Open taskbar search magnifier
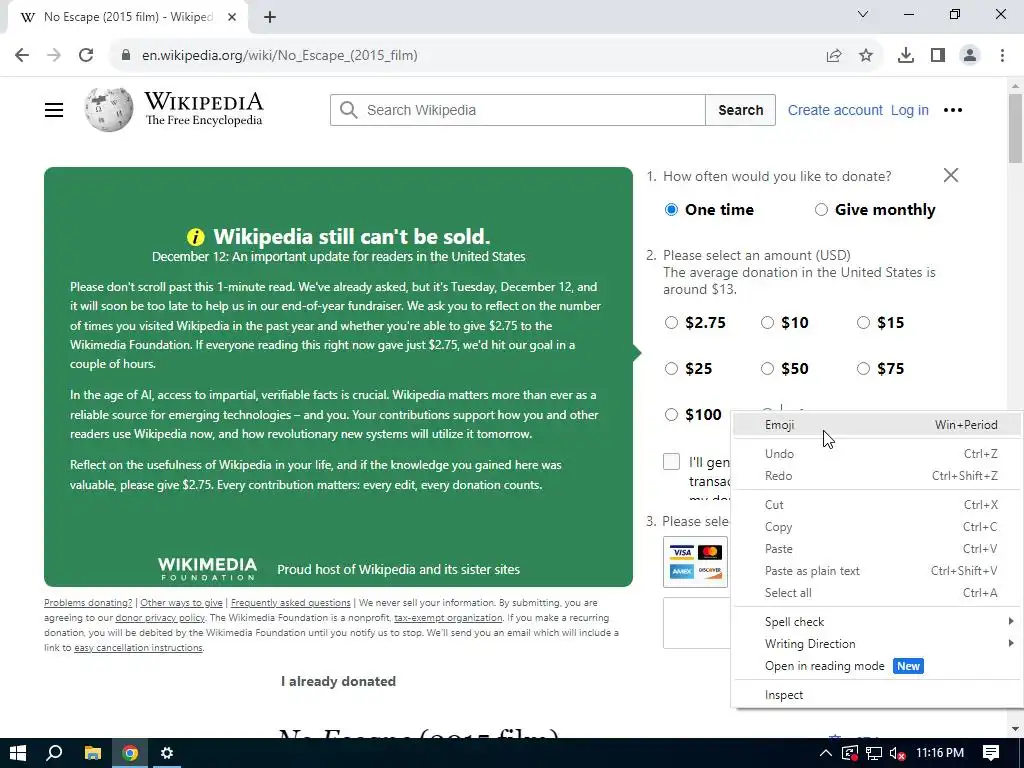Viewport: 1024px width, 768px height. click(x=55, y=753)
